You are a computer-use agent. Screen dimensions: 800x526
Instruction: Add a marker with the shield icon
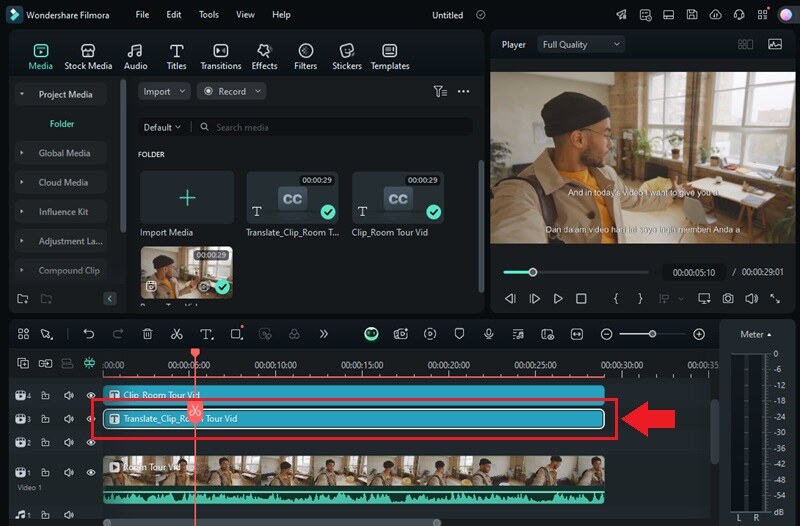click(459, 334)
